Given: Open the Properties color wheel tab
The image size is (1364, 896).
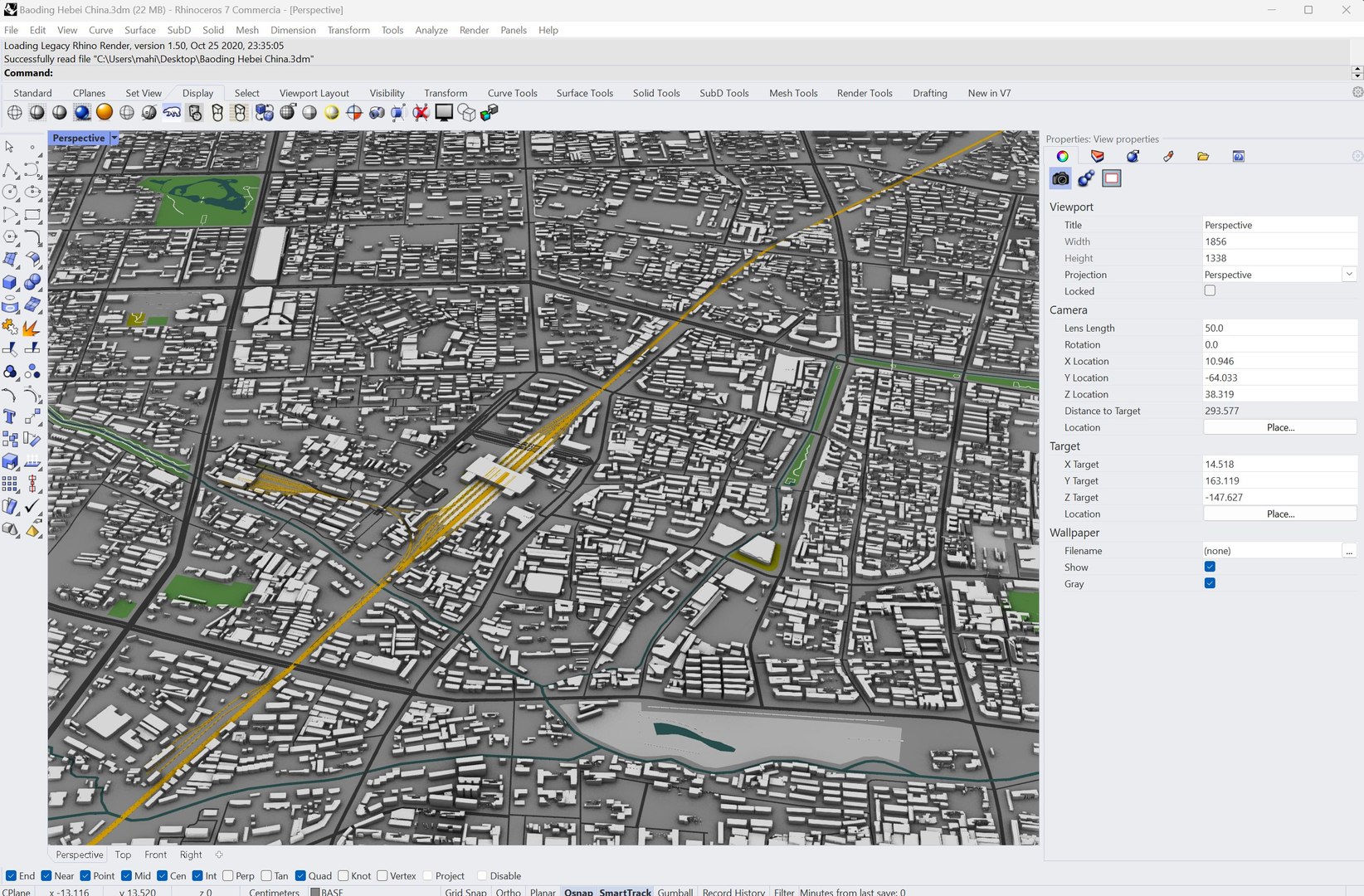Looking at the screenshot, I should tap(1062, 156).
